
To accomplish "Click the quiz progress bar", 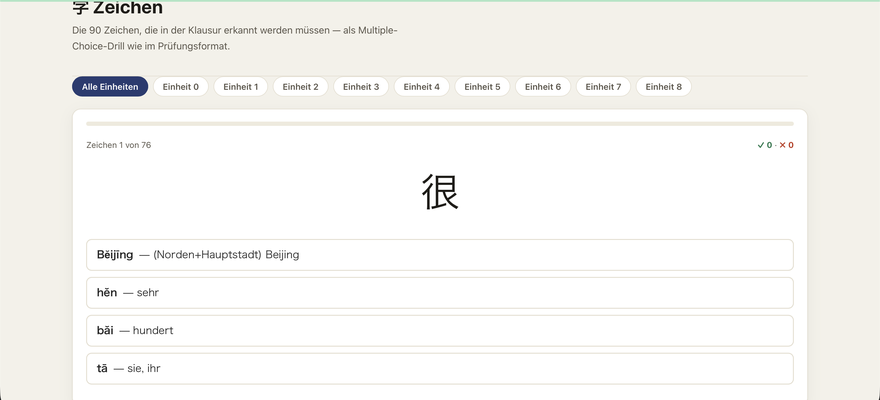I will [440, 123].
